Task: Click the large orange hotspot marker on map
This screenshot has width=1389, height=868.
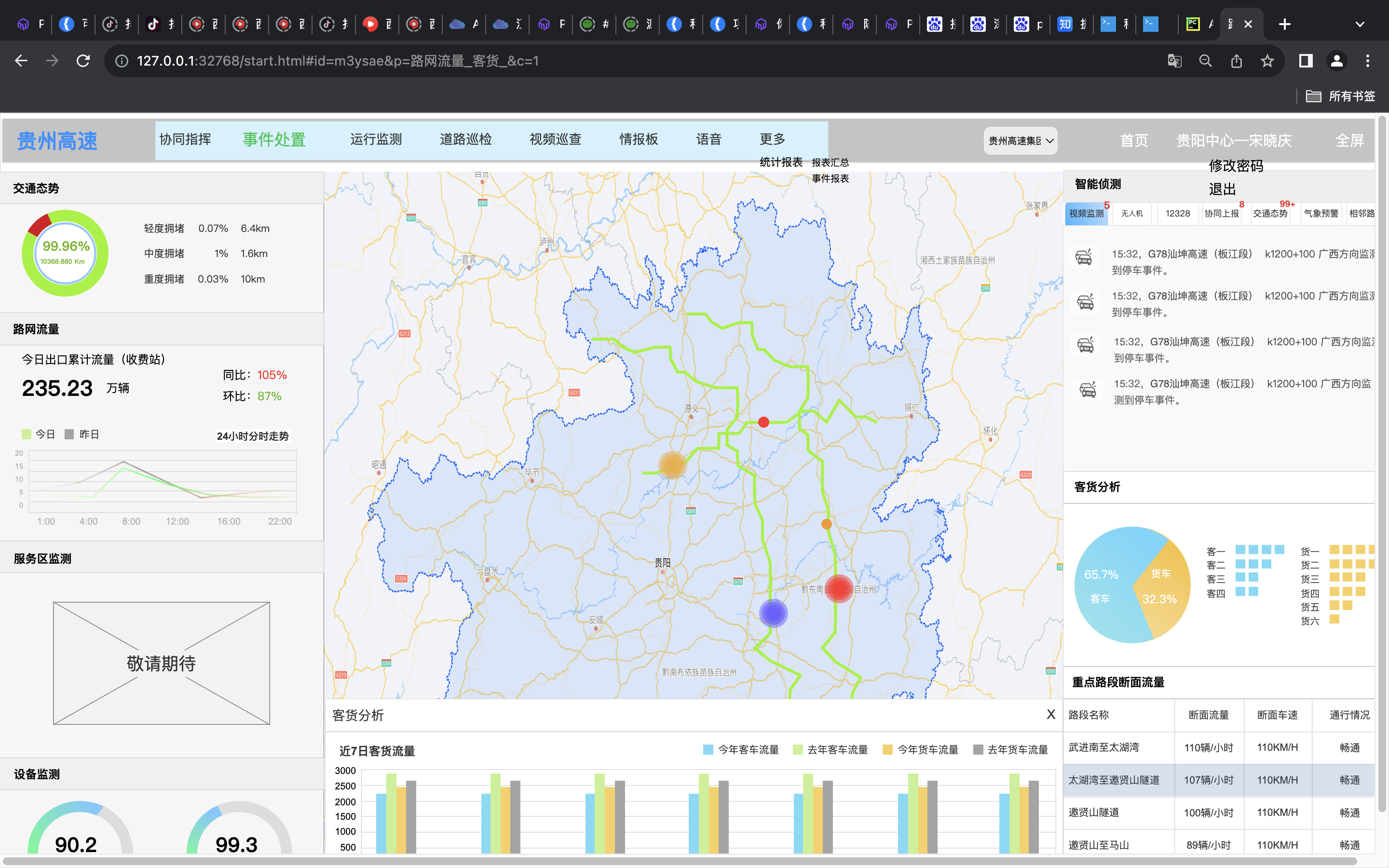Action: [x=672, y=465]
